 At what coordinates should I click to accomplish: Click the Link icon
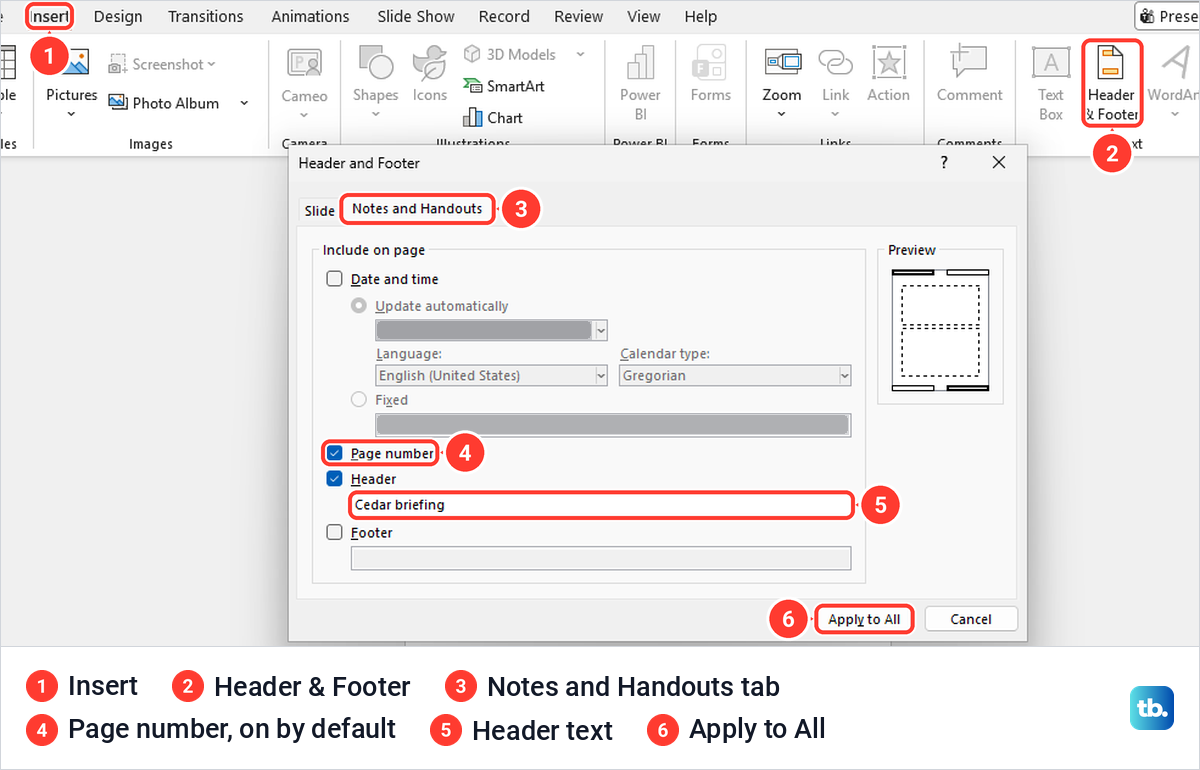(x=835, y=62)
